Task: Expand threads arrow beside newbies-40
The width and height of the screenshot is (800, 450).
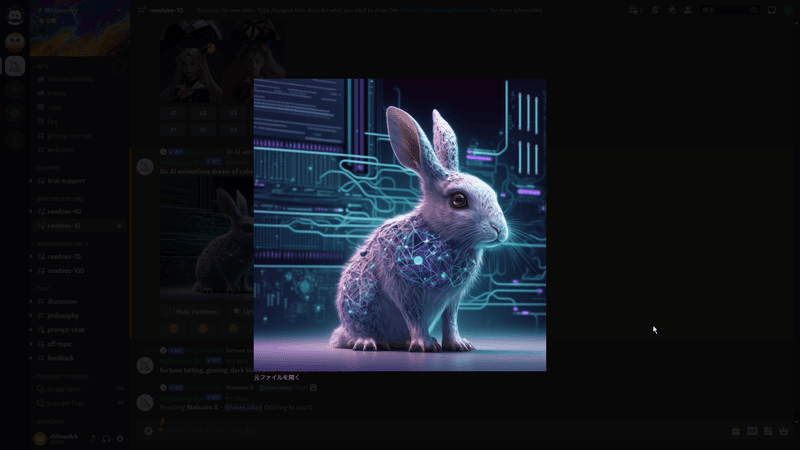Action: point(31,211)
